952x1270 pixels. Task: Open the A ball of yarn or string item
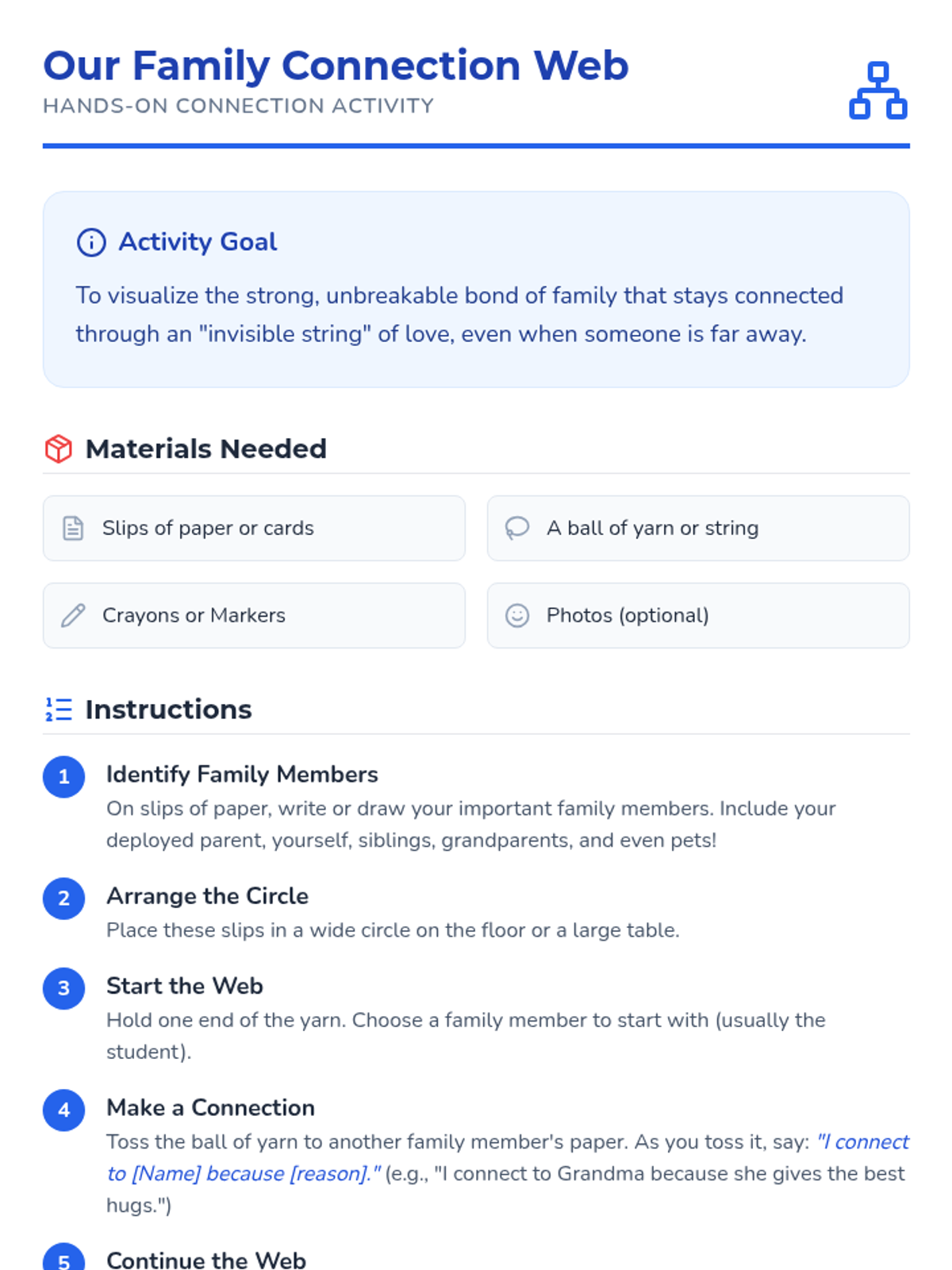click(698, 528)
